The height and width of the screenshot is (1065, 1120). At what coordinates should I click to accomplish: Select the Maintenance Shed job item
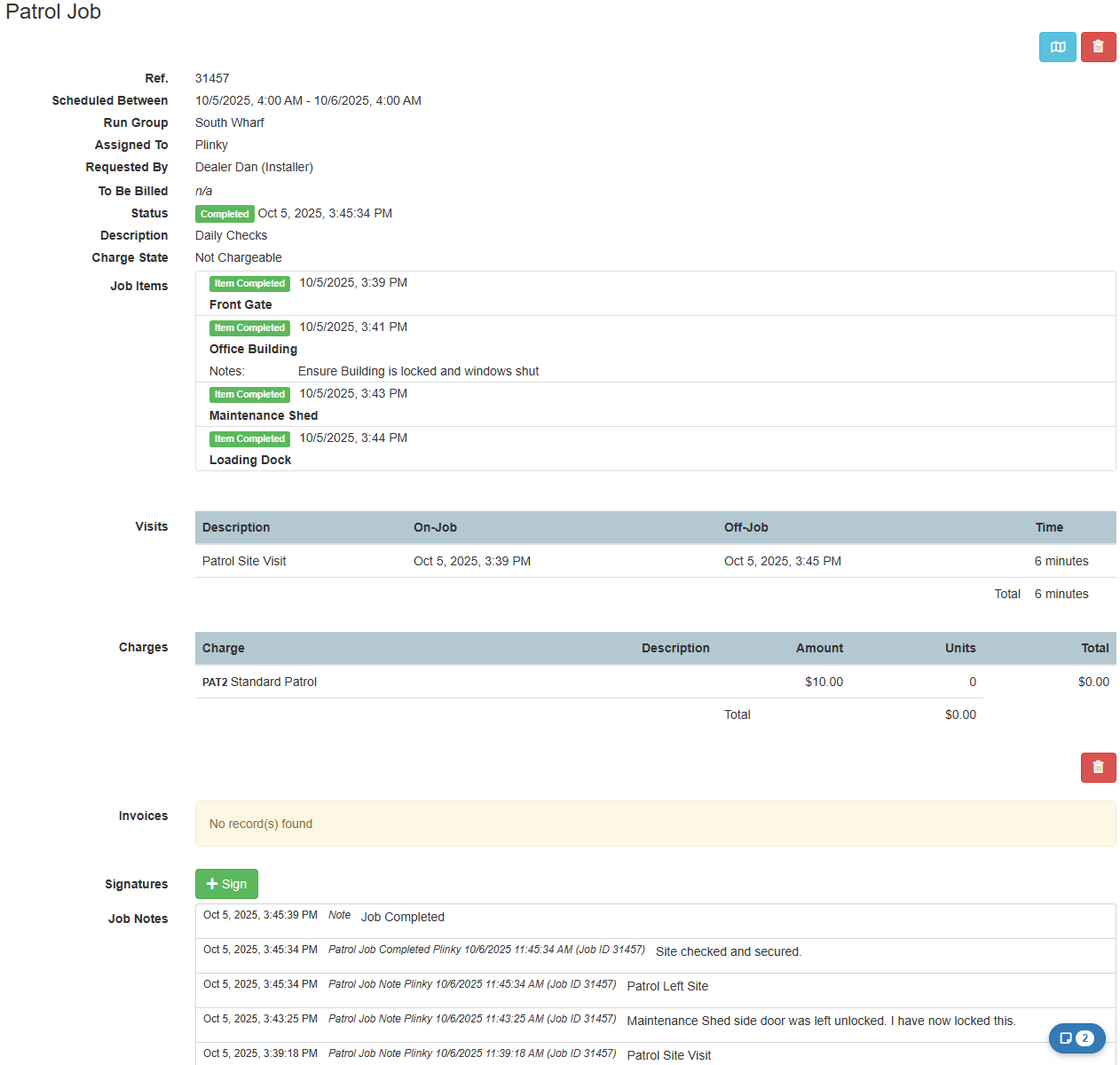pos(263,415)
